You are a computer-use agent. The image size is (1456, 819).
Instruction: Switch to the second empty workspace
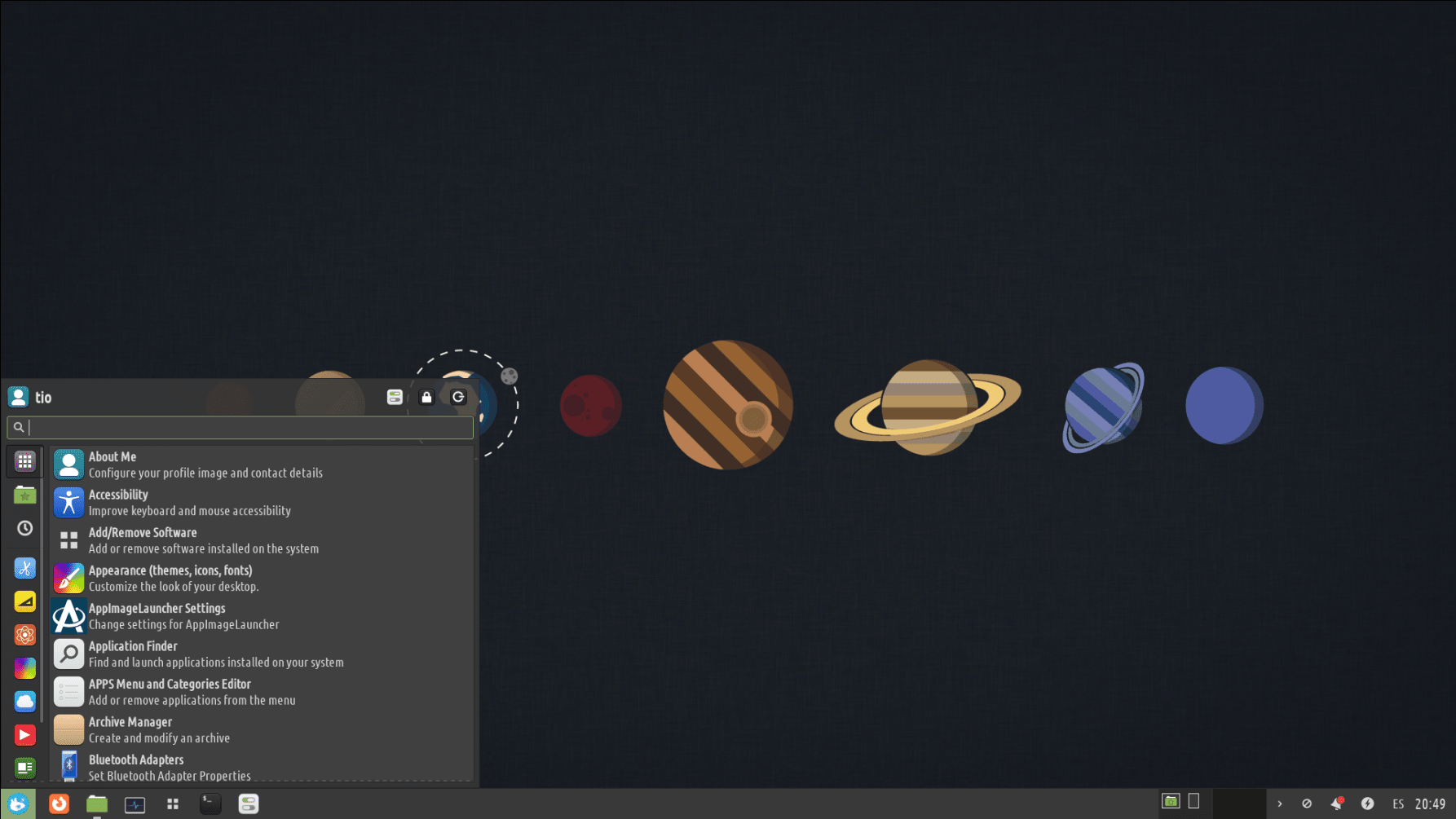pyautogui.click(x=1193, y=802)
